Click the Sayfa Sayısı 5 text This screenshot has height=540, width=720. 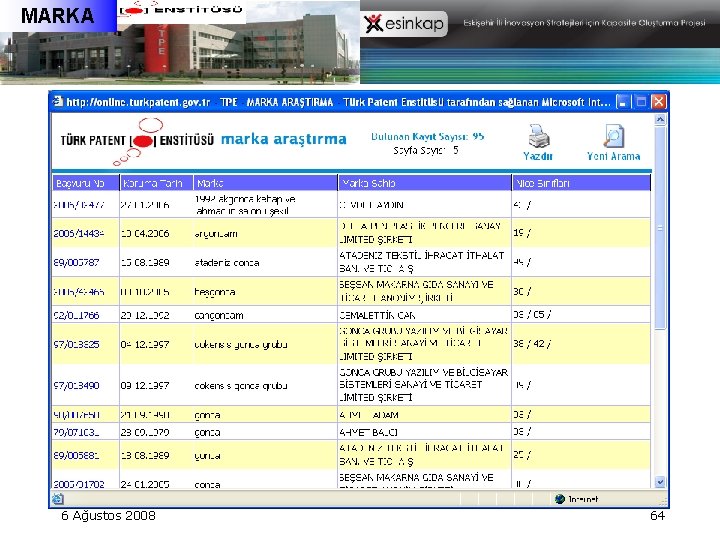(426, 150)
